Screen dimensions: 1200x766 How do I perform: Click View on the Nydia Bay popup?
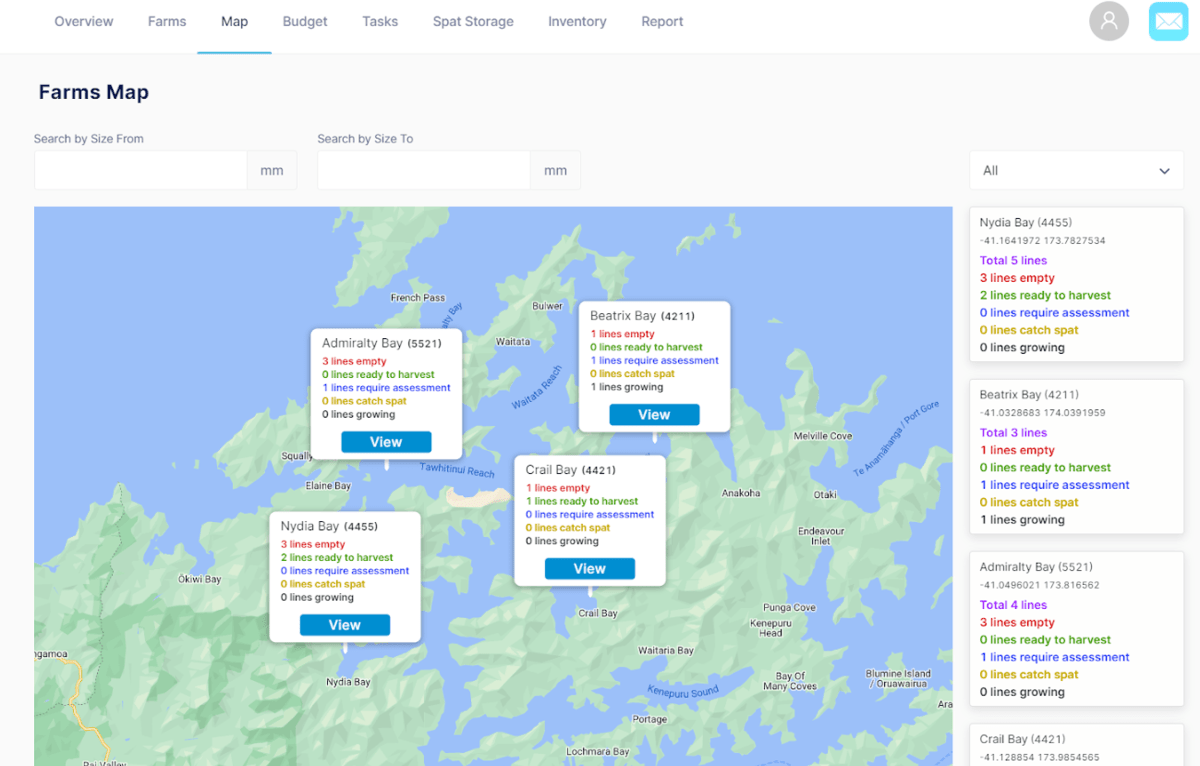[x=344, y=624]
